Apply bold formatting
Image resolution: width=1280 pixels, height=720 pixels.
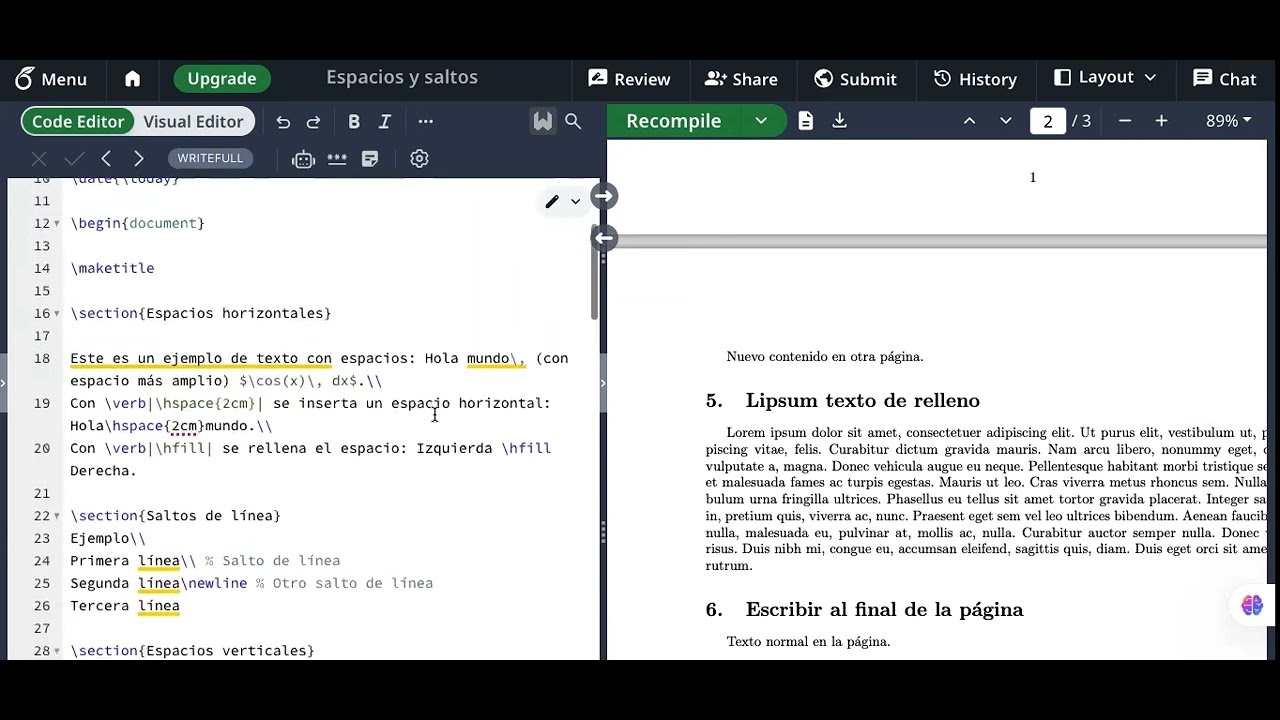click(353, 122)
